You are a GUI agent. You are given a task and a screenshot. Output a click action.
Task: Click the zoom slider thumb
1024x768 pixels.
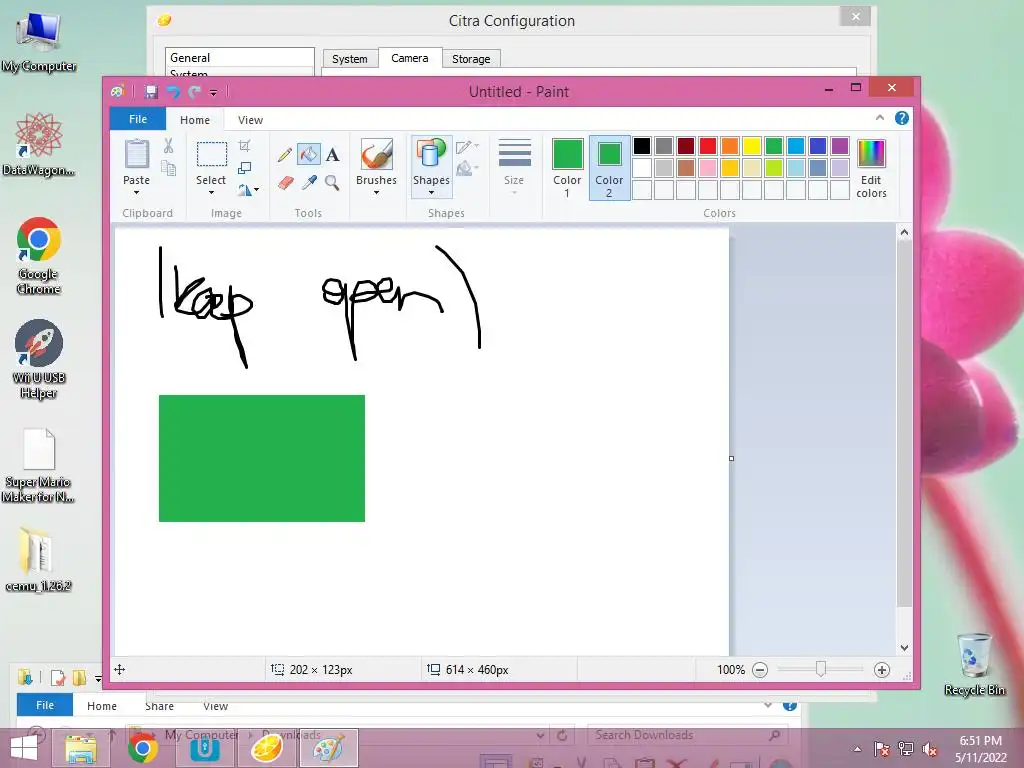click(821, 669)
